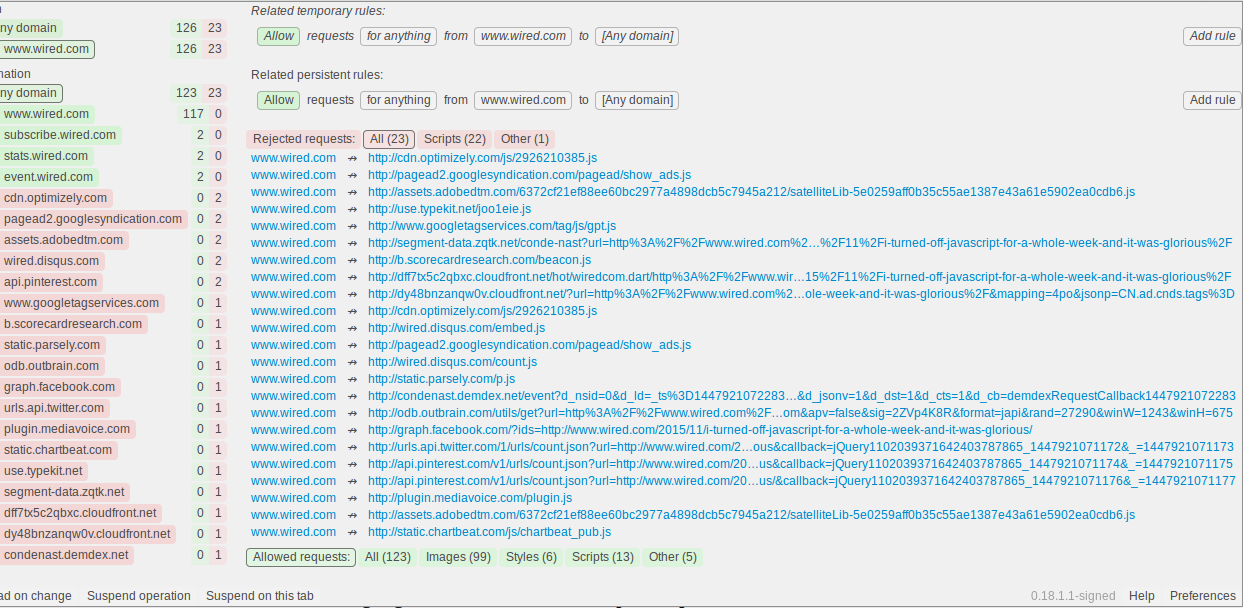Select www.wired.com origin domain
The height and width of the screenshot is (608, 1243).
coord(46,49)
